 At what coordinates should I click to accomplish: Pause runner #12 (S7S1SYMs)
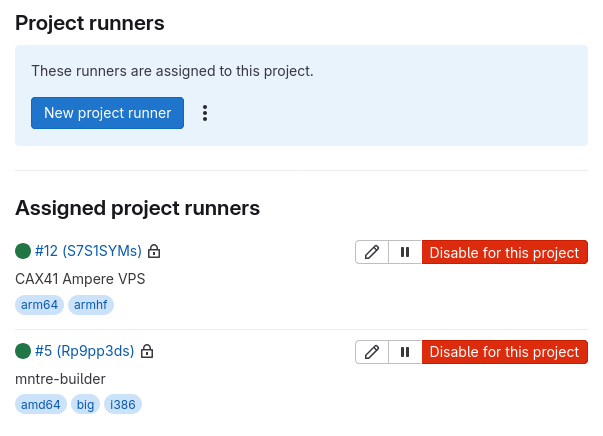coord(405,252)
